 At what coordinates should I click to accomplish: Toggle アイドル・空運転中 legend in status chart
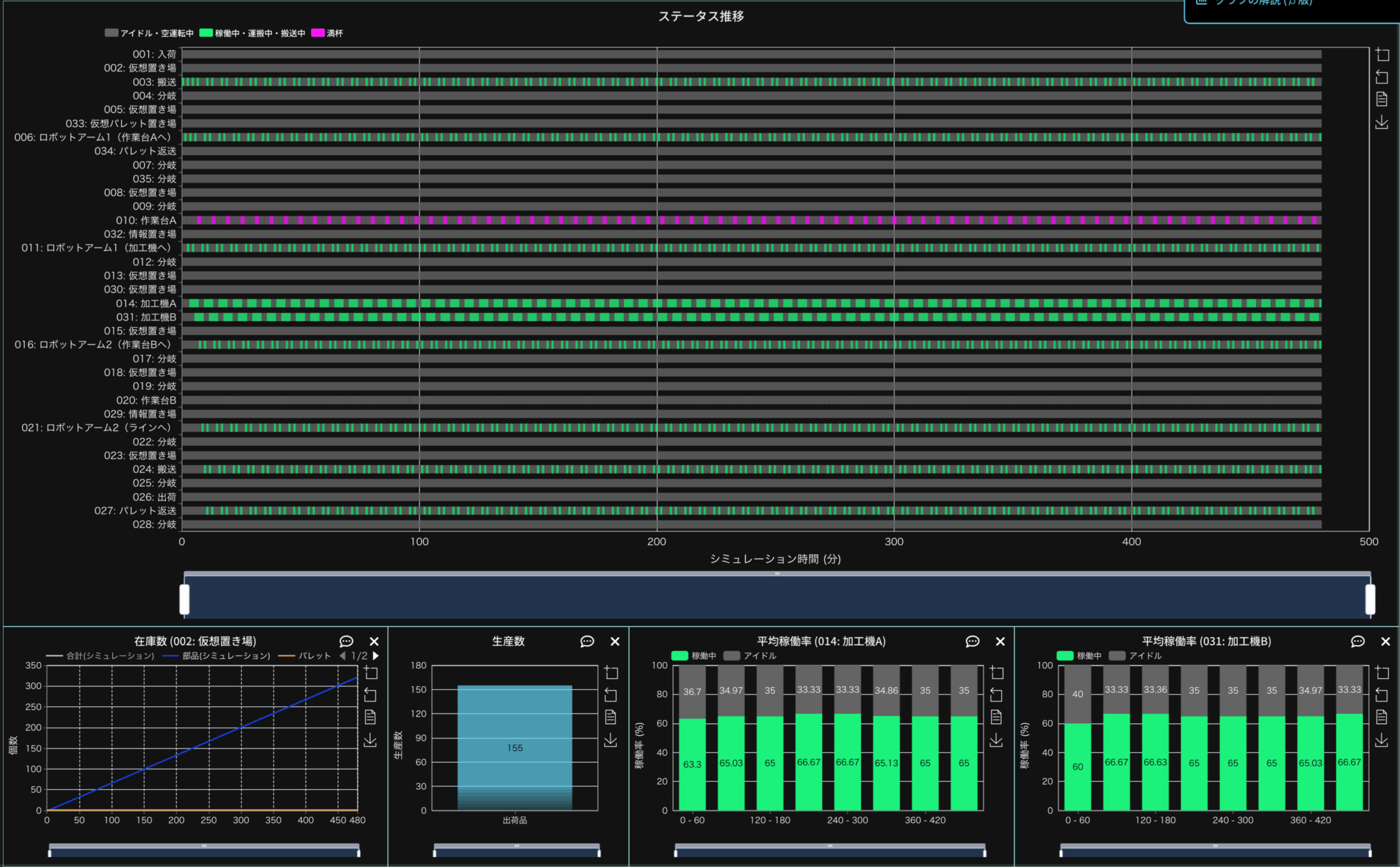149,33
